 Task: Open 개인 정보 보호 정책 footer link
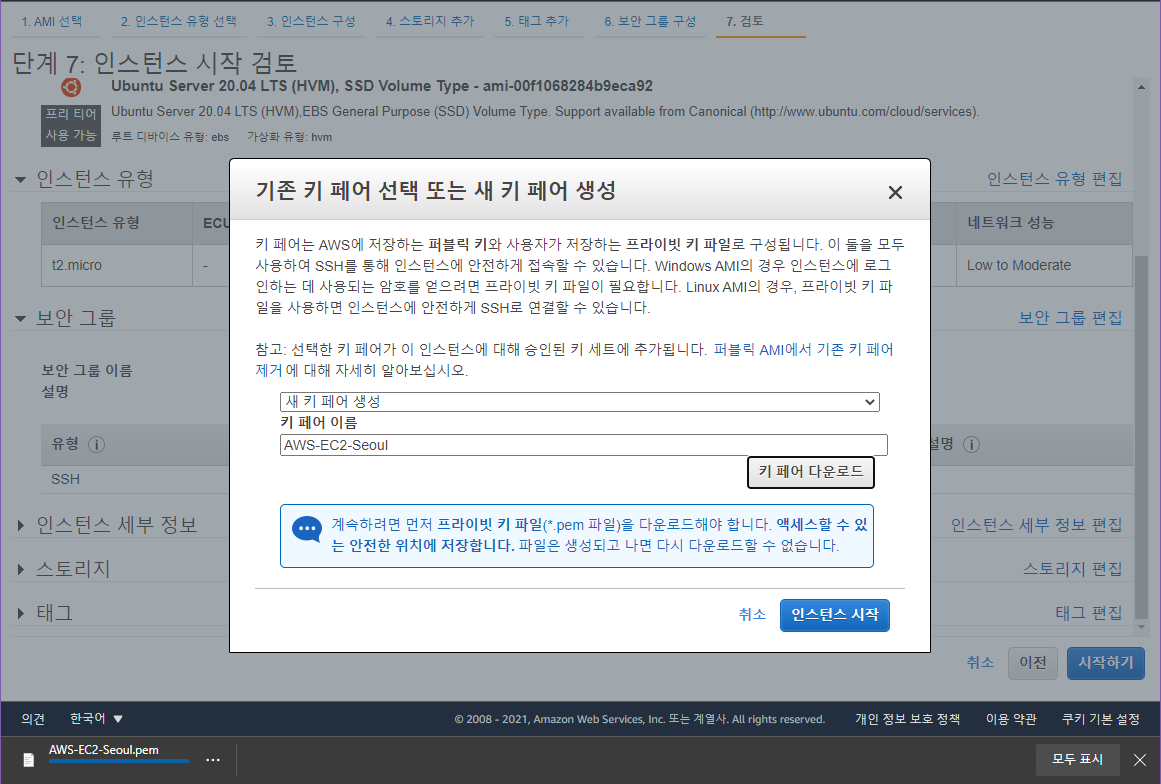tap(908, 719)
